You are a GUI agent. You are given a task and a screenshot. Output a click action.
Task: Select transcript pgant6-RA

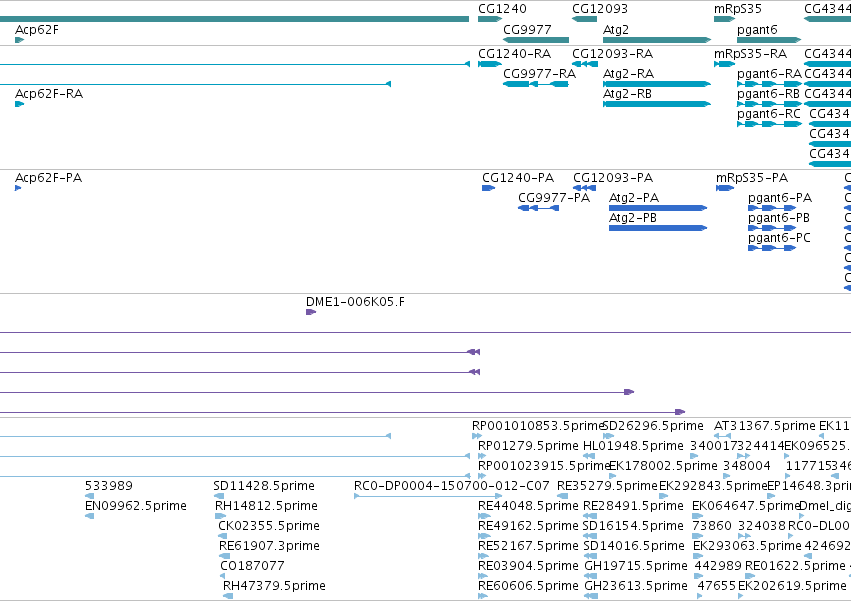click(769, 74)
